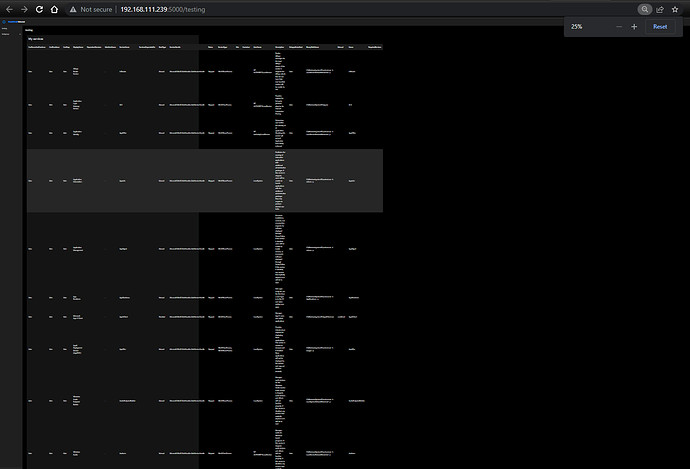Reset the page zoom level

click(x=660, y=27)
